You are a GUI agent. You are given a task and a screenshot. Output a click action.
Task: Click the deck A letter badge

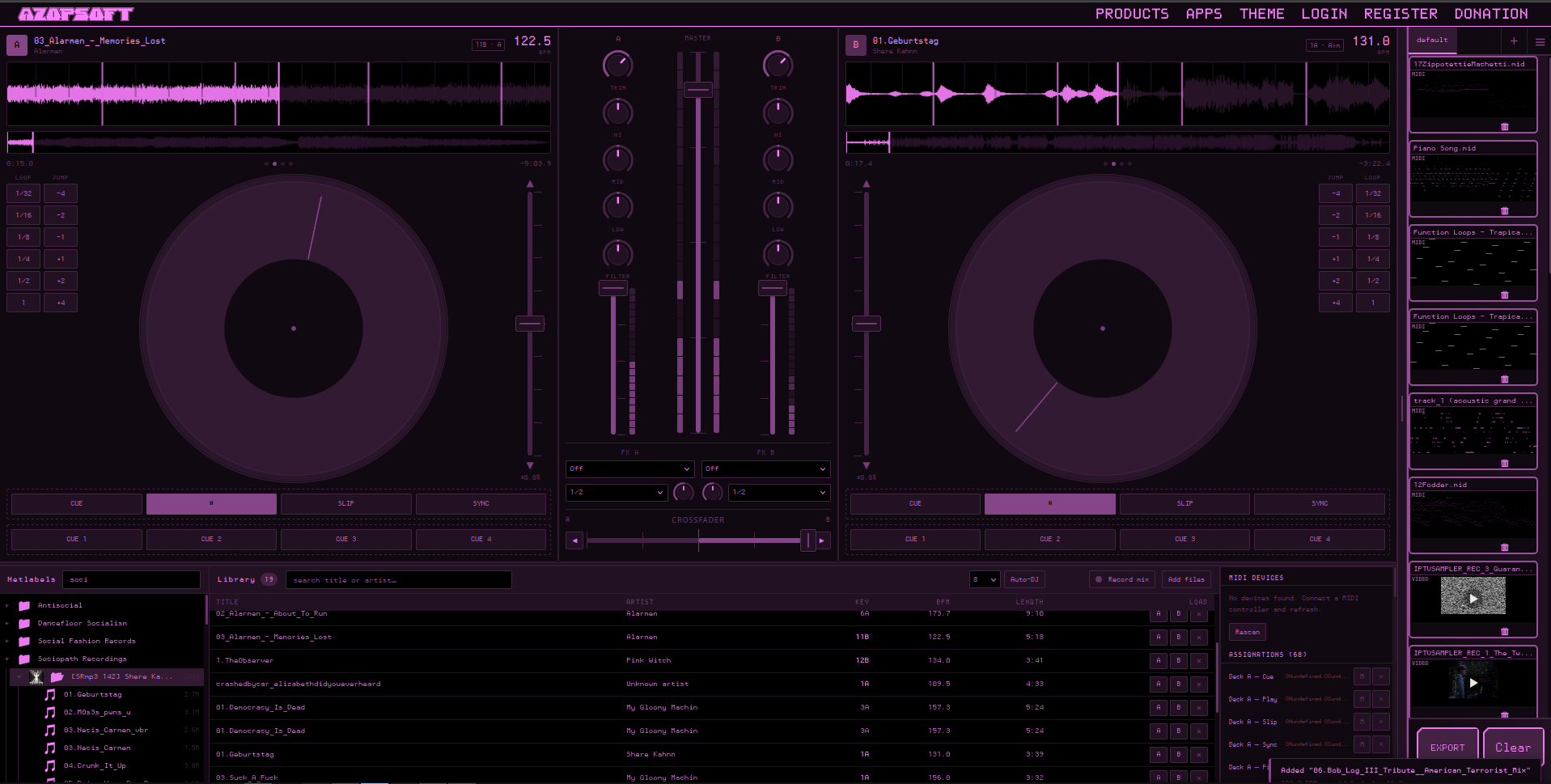tap(17, 44)
